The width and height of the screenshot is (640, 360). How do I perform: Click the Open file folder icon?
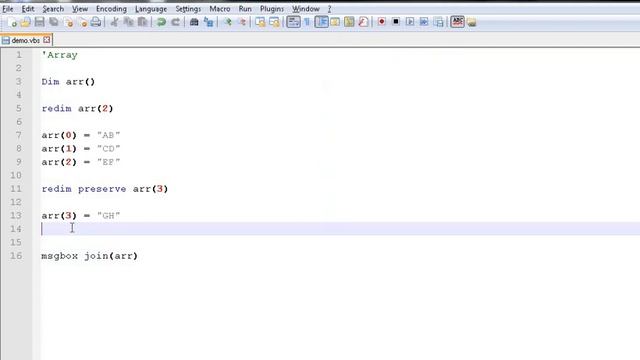25,22
